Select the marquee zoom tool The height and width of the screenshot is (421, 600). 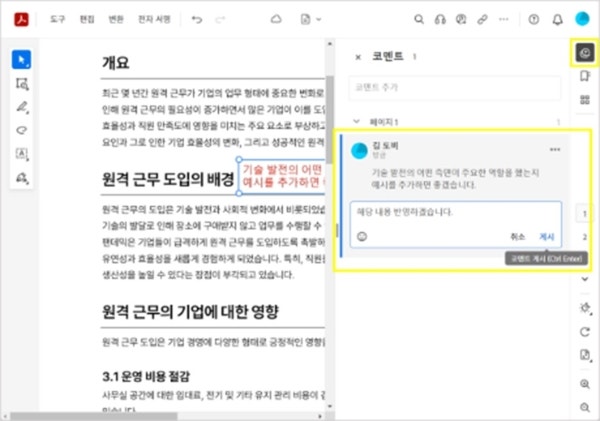22,84
